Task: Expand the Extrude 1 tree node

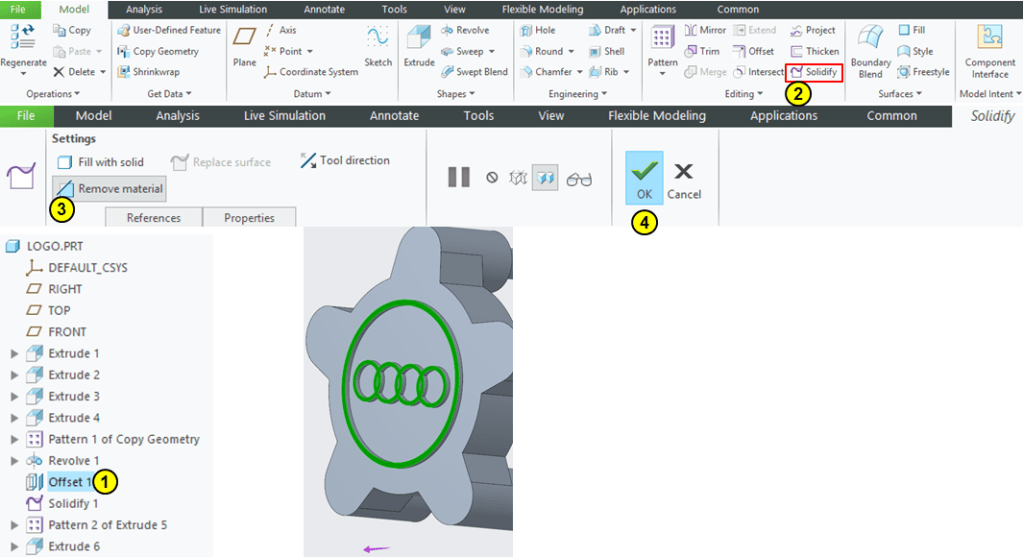Action: 14,354
